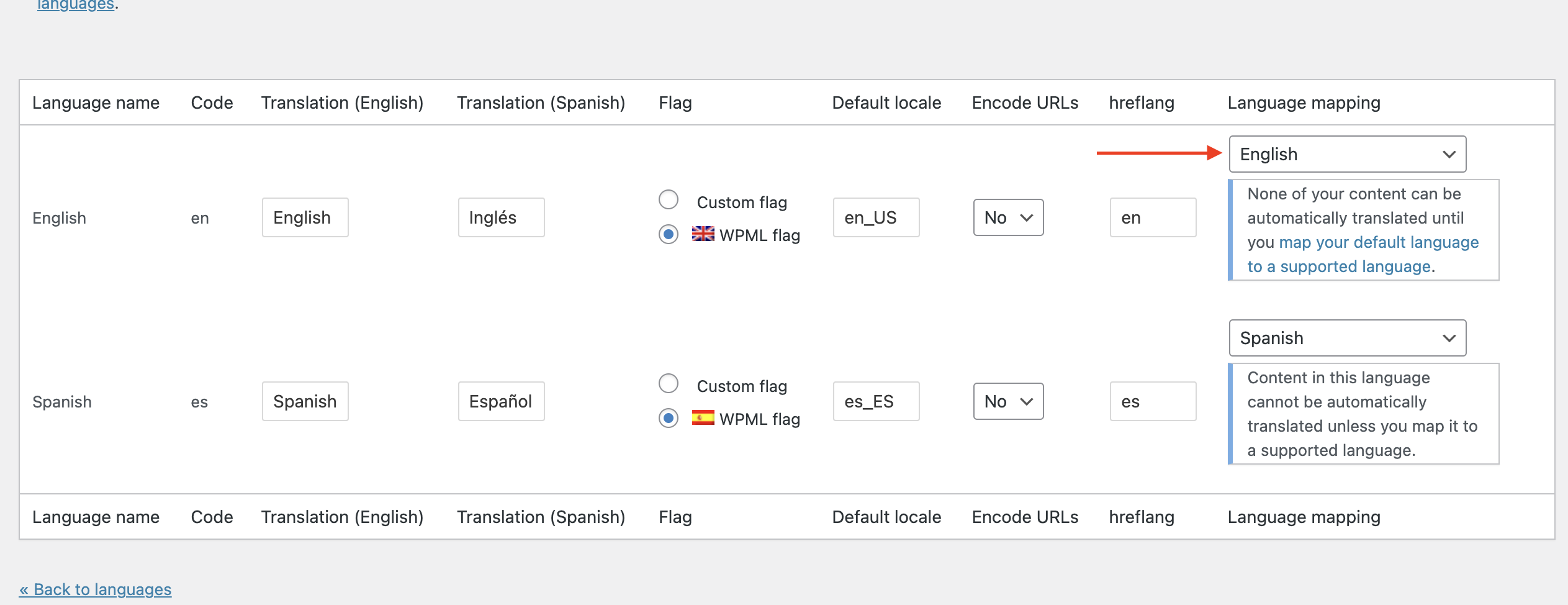Open Spanish language mapping dropdown

(1348, 338)
